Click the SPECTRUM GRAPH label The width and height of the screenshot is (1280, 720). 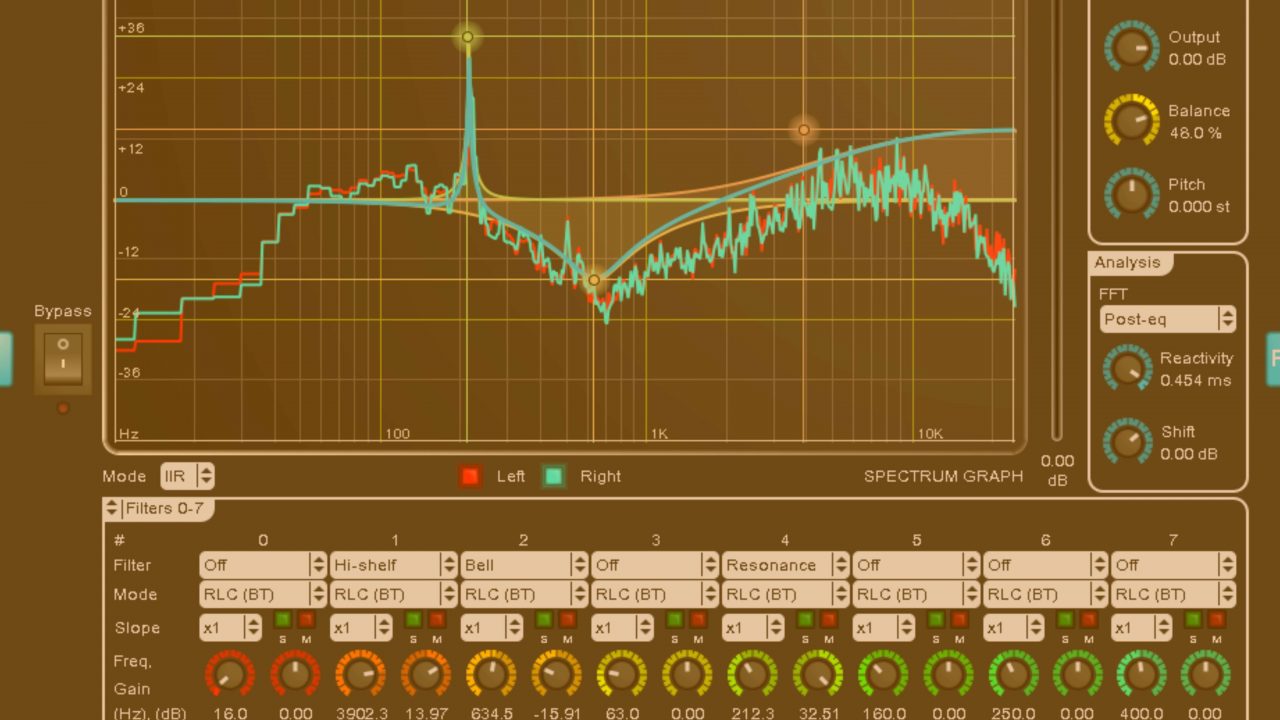943,476
